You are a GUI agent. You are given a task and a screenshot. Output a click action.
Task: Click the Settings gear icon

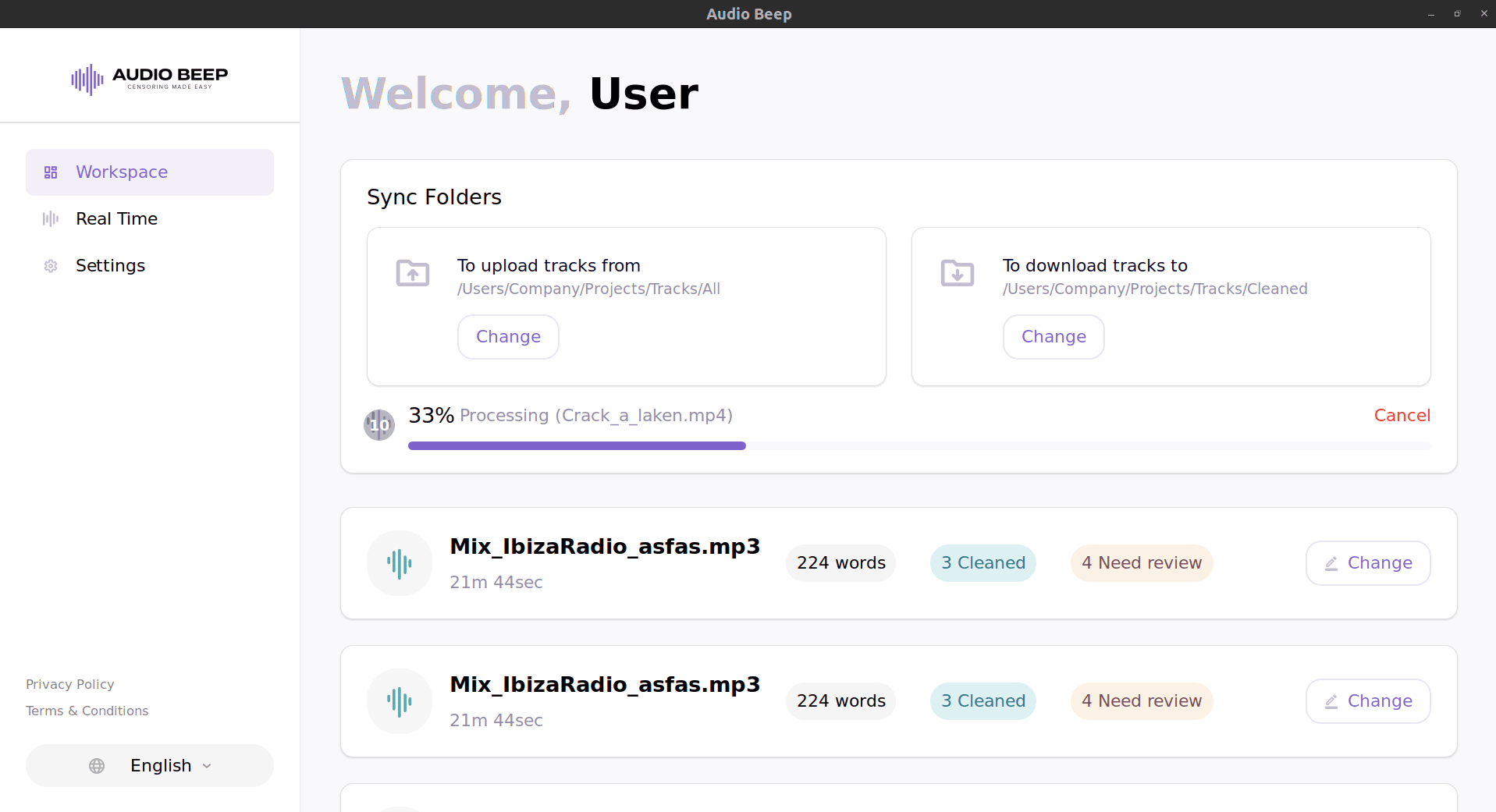pos(51,266)
